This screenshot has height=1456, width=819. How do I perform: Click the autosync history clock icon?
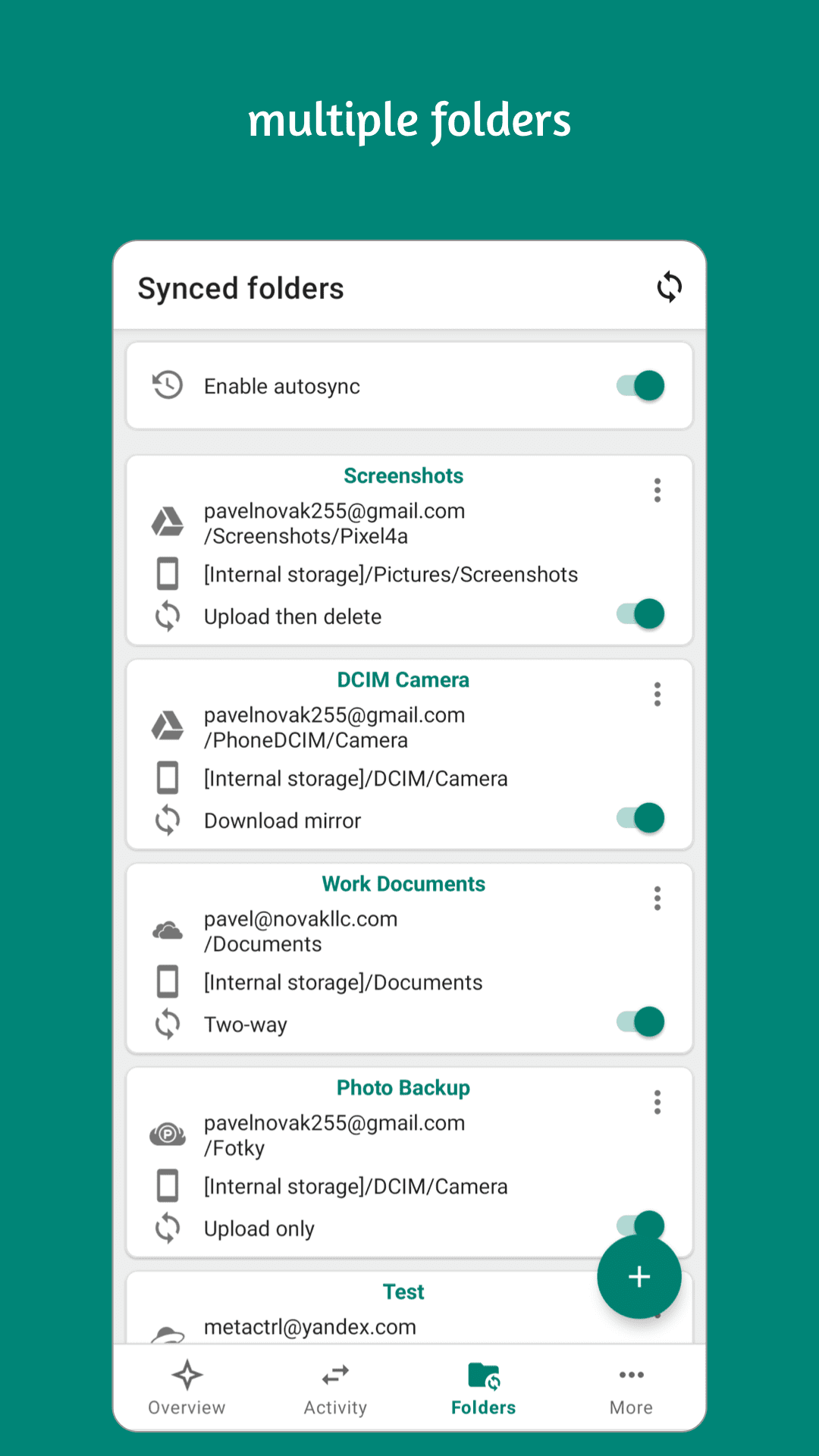168,385
